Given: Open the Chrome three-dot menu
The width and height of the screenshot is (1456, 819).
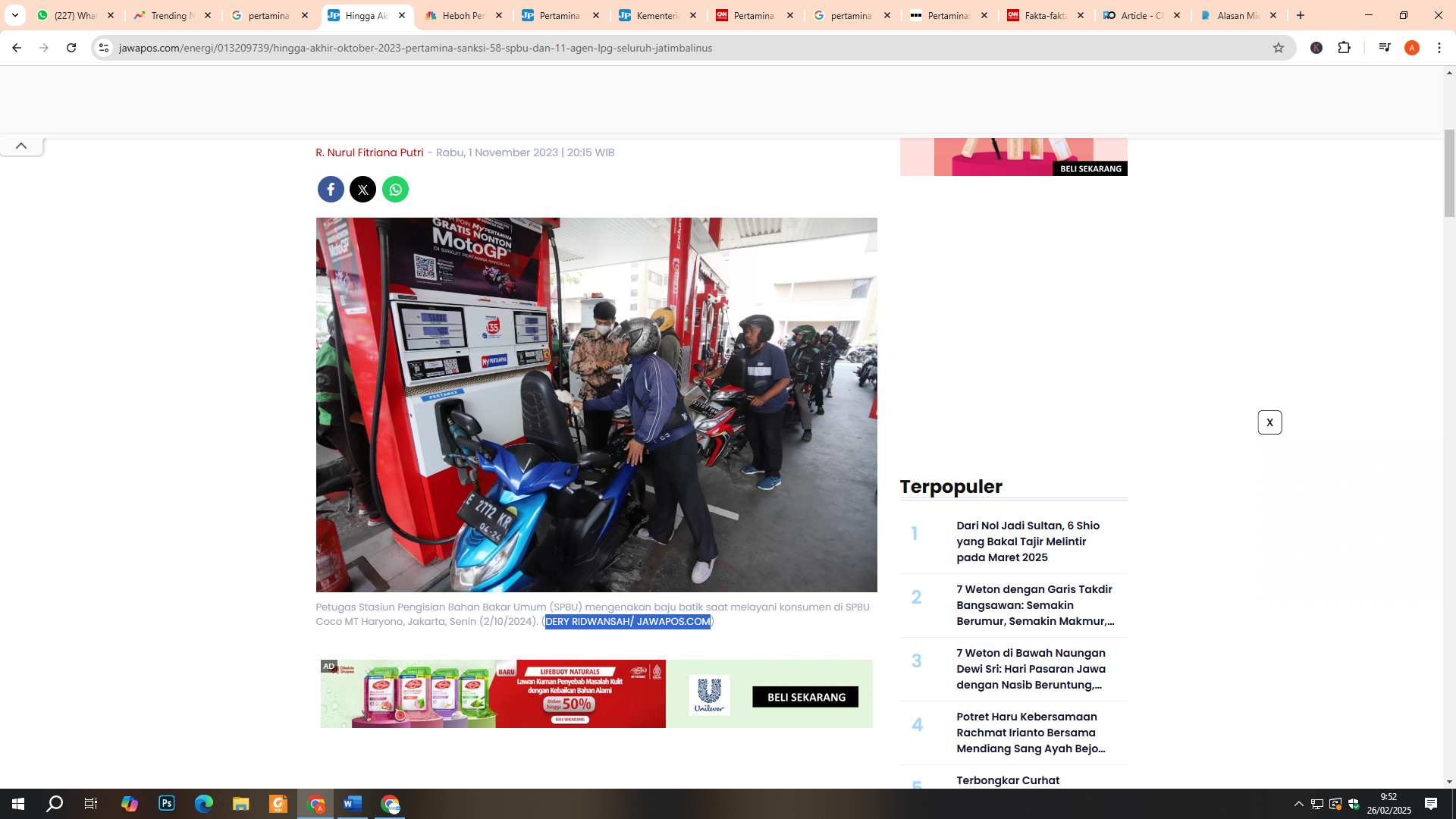Looking at the screenshot, I should click(x=1439, y=47).
